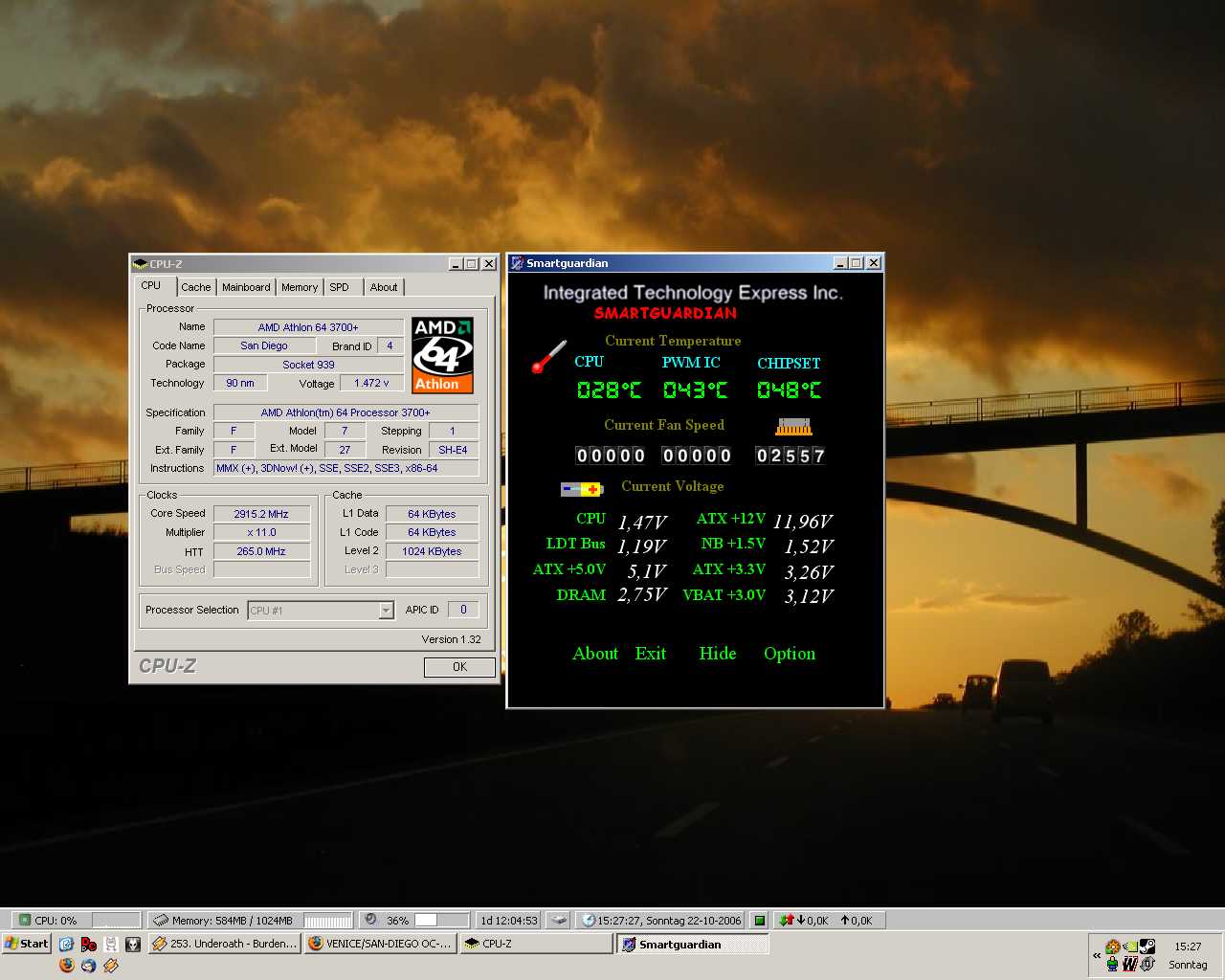Image resolution: width=1225 pixels, height=980 pixels.
Task: Click the Package value 'Socket 939'
Action: coord(308,365)
